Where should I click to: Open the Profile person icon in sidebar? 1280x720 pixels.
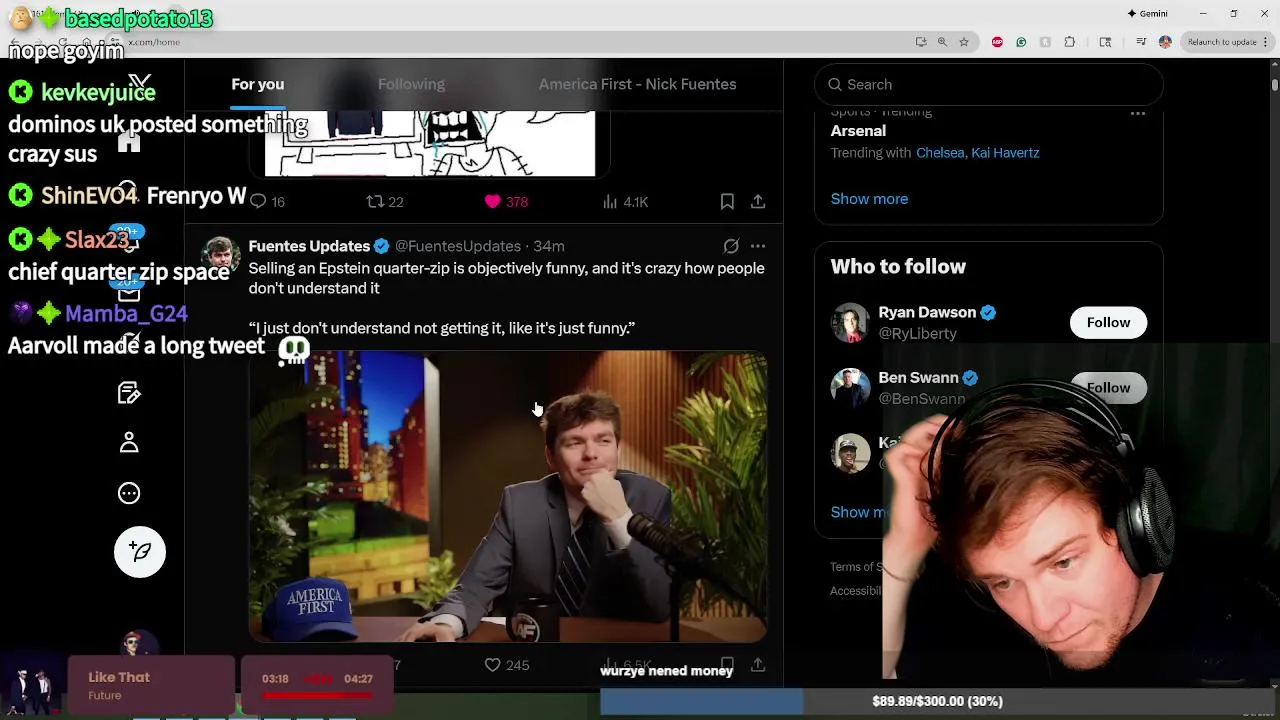click(x=129, y=442)
